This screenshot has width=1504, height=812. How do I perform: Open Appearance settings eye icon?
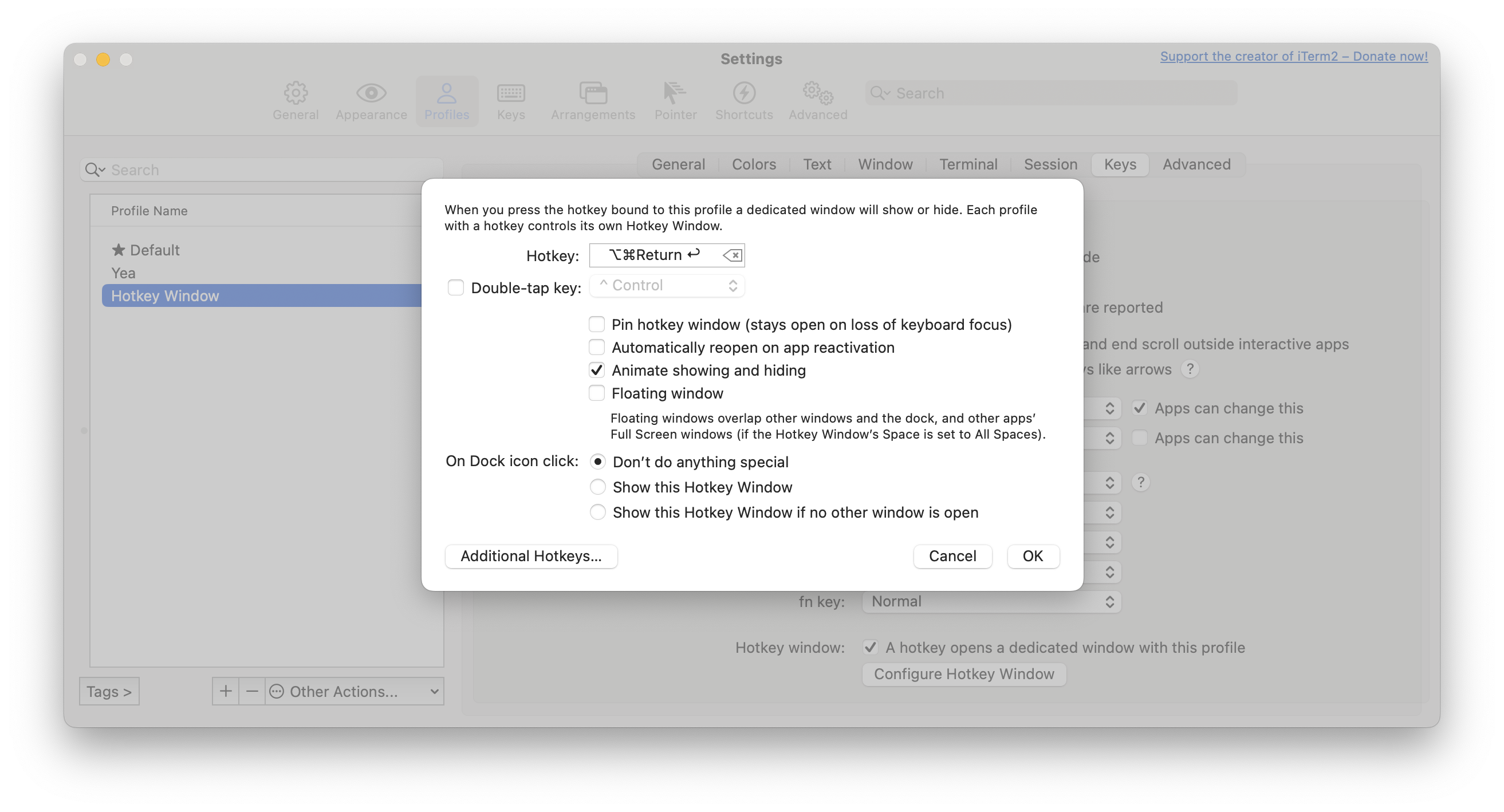coord(371,93)
